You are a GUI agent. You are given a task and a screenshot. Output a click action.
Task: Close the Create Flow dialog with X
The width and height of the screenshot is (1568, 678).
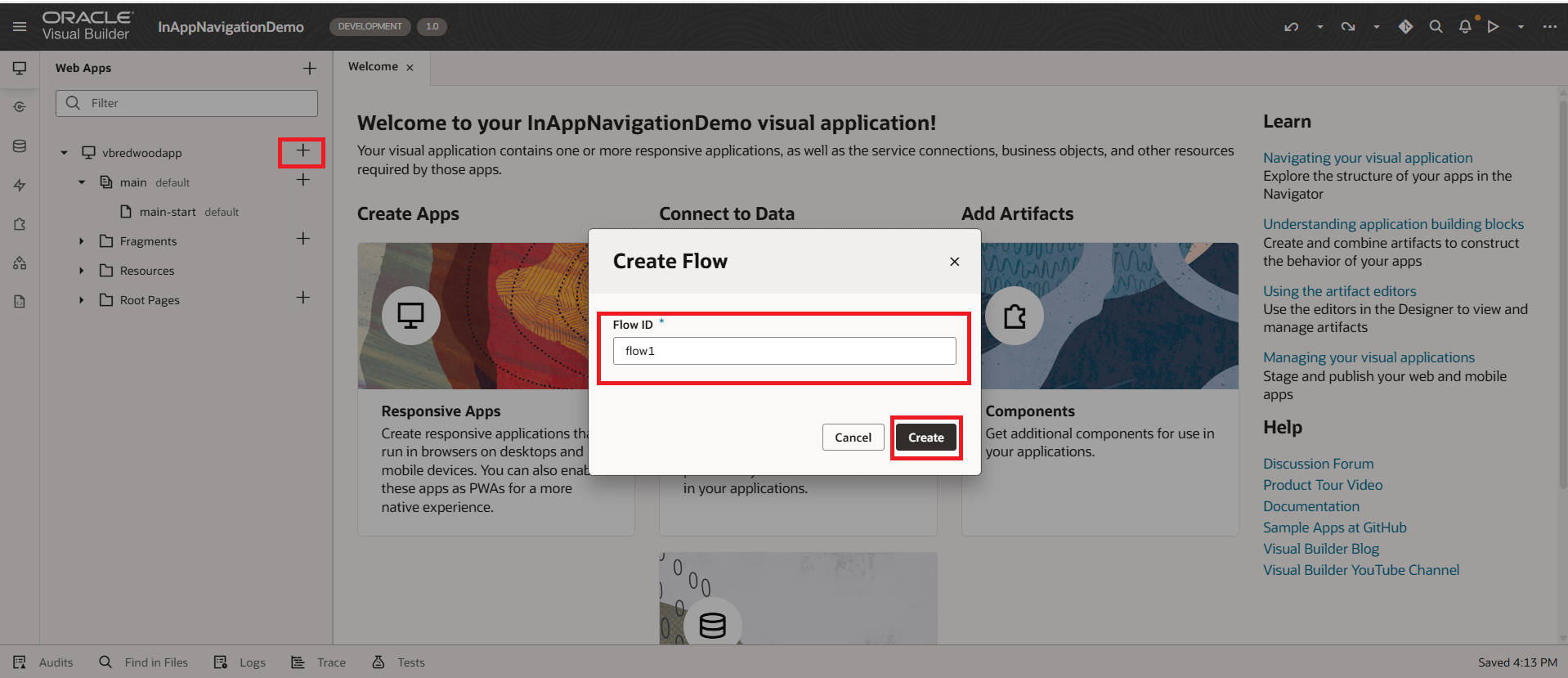point(954,262)
